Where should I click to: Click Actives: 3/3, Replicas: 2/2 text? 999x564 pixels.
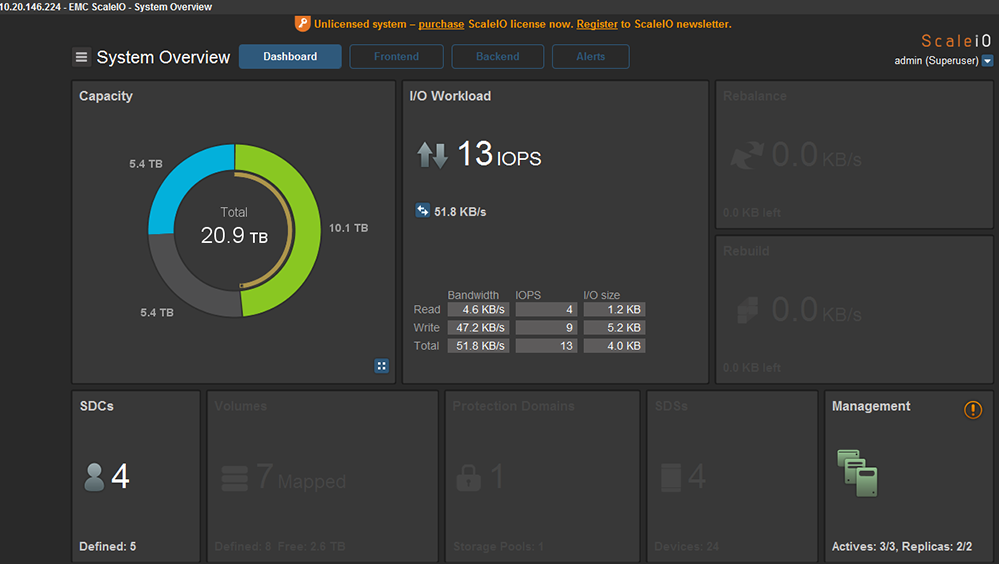click(x=902, y=546)
